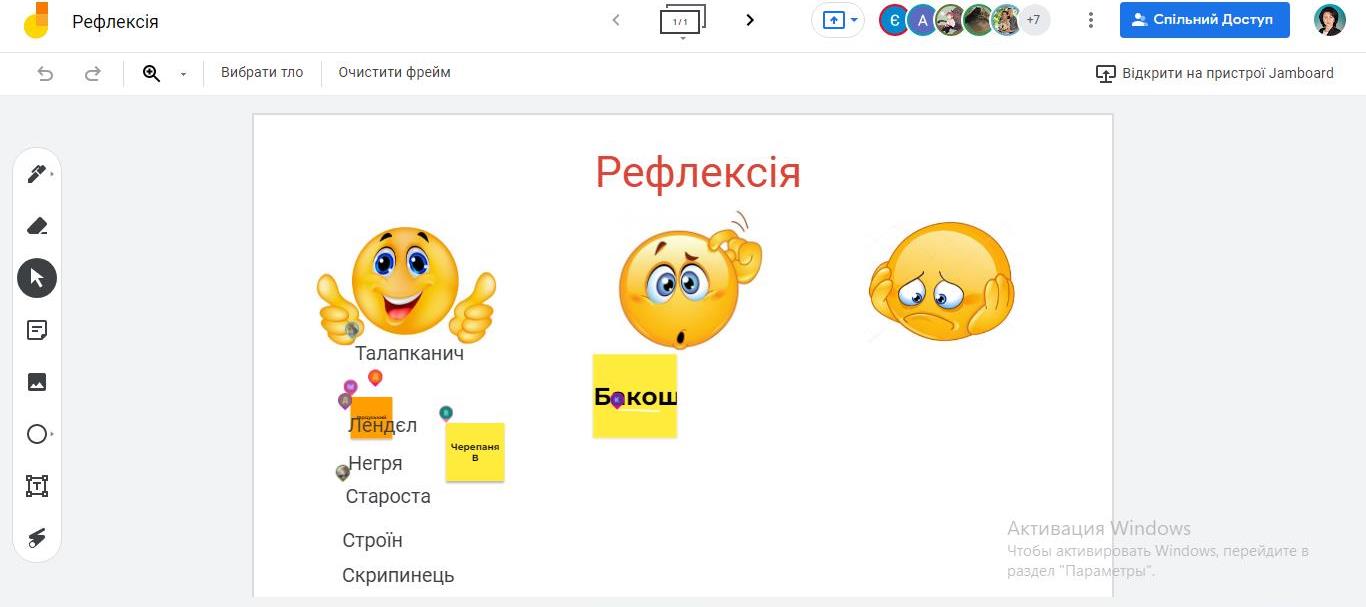1366x607 pixels.
Task: Click the Староста text
Action: tap(388, 496)
